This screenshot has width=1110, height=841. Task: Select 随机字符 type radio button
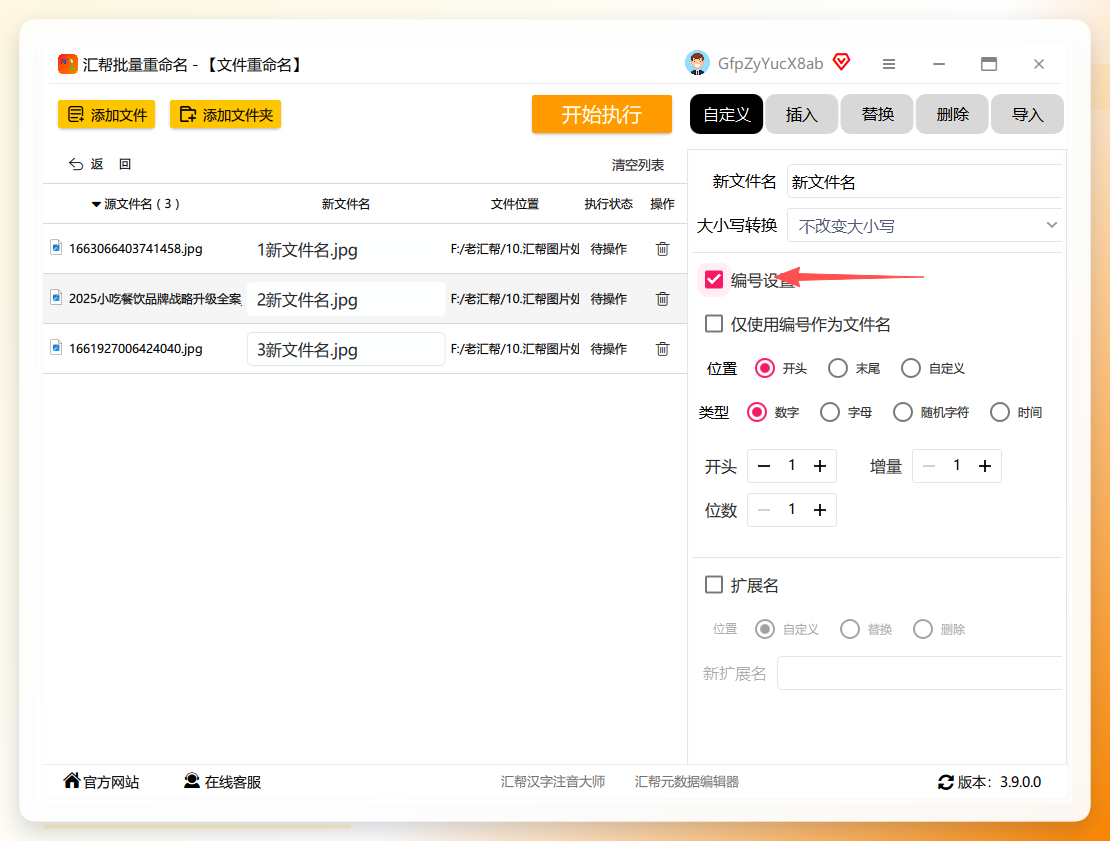[903, 412]
